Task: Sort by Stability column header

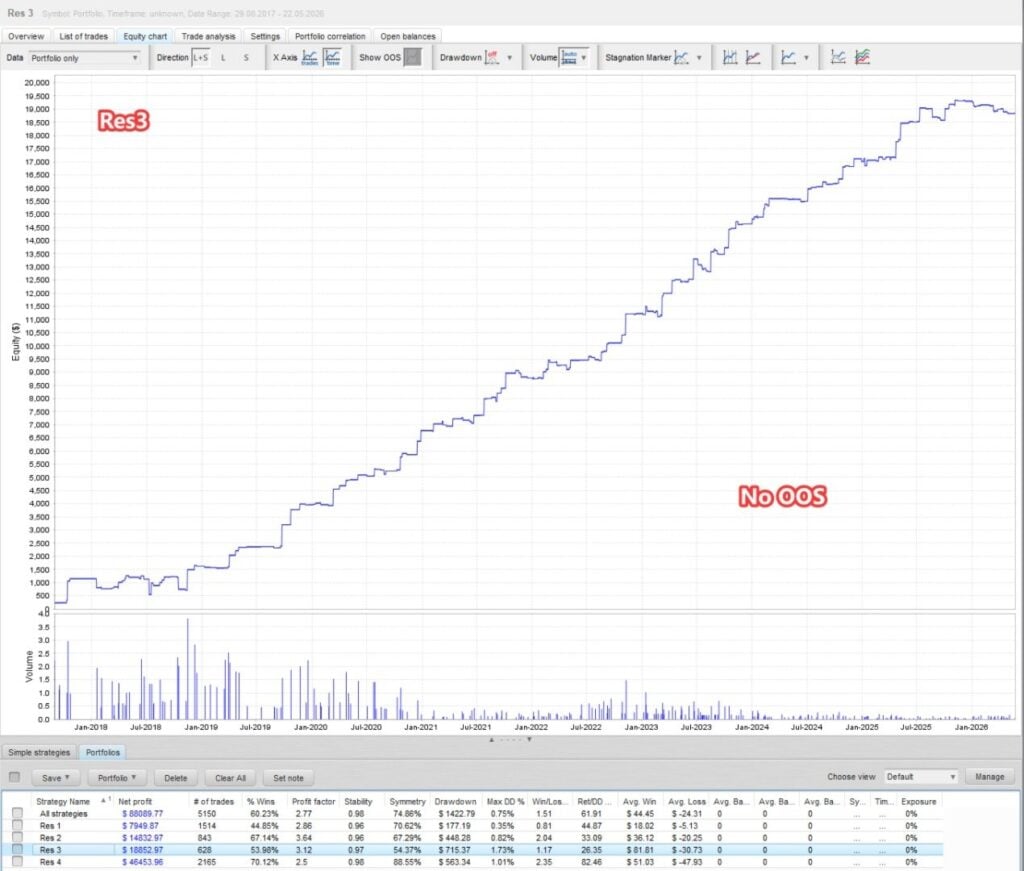Action: pos(358,802)
